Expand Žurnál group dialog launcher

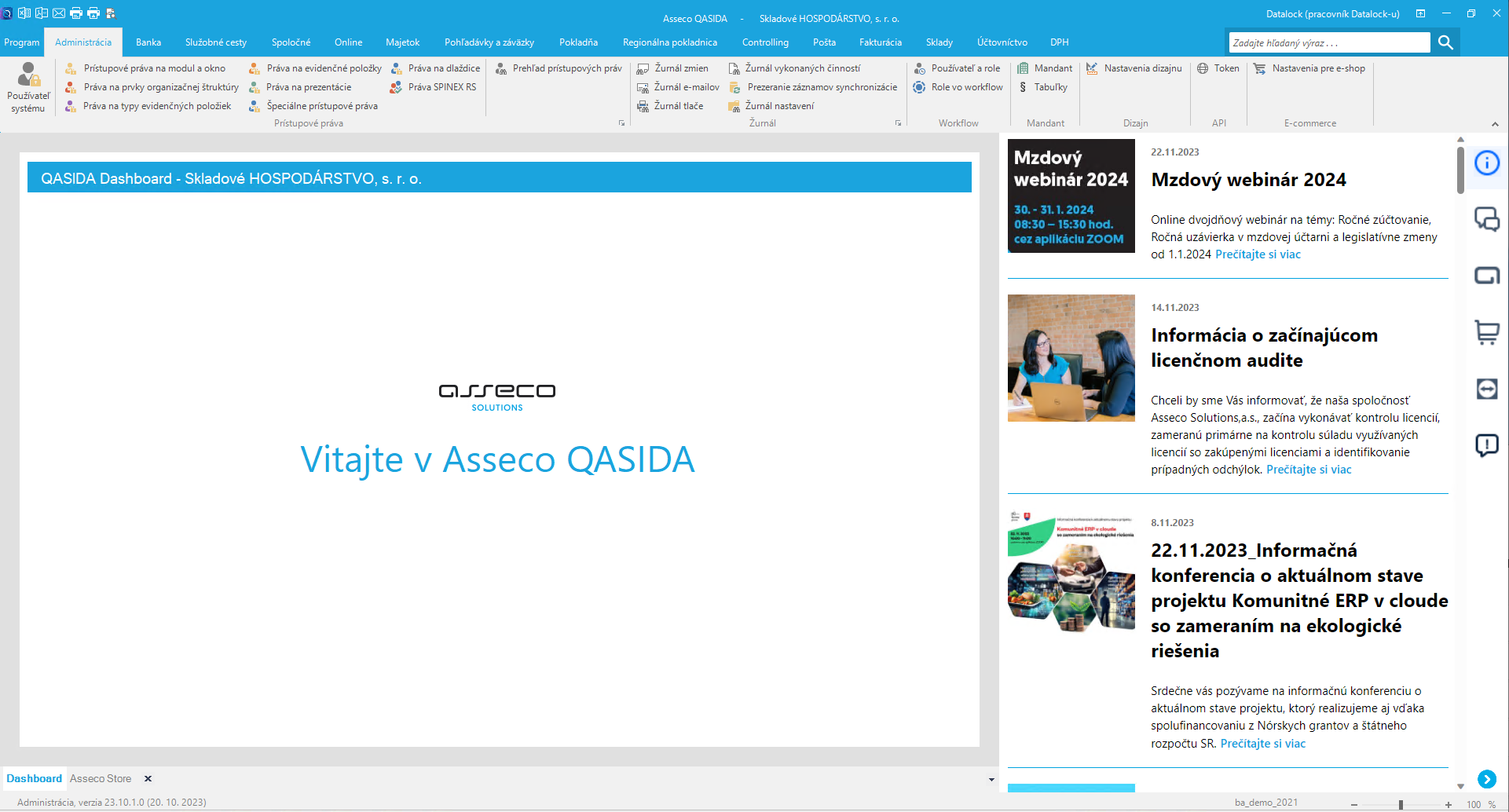(x=898, y=123)
